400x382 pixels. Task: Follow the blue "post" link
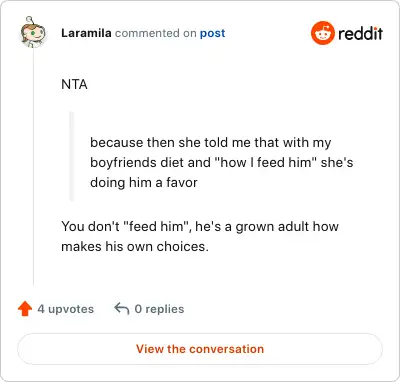(x=212, y=33)
